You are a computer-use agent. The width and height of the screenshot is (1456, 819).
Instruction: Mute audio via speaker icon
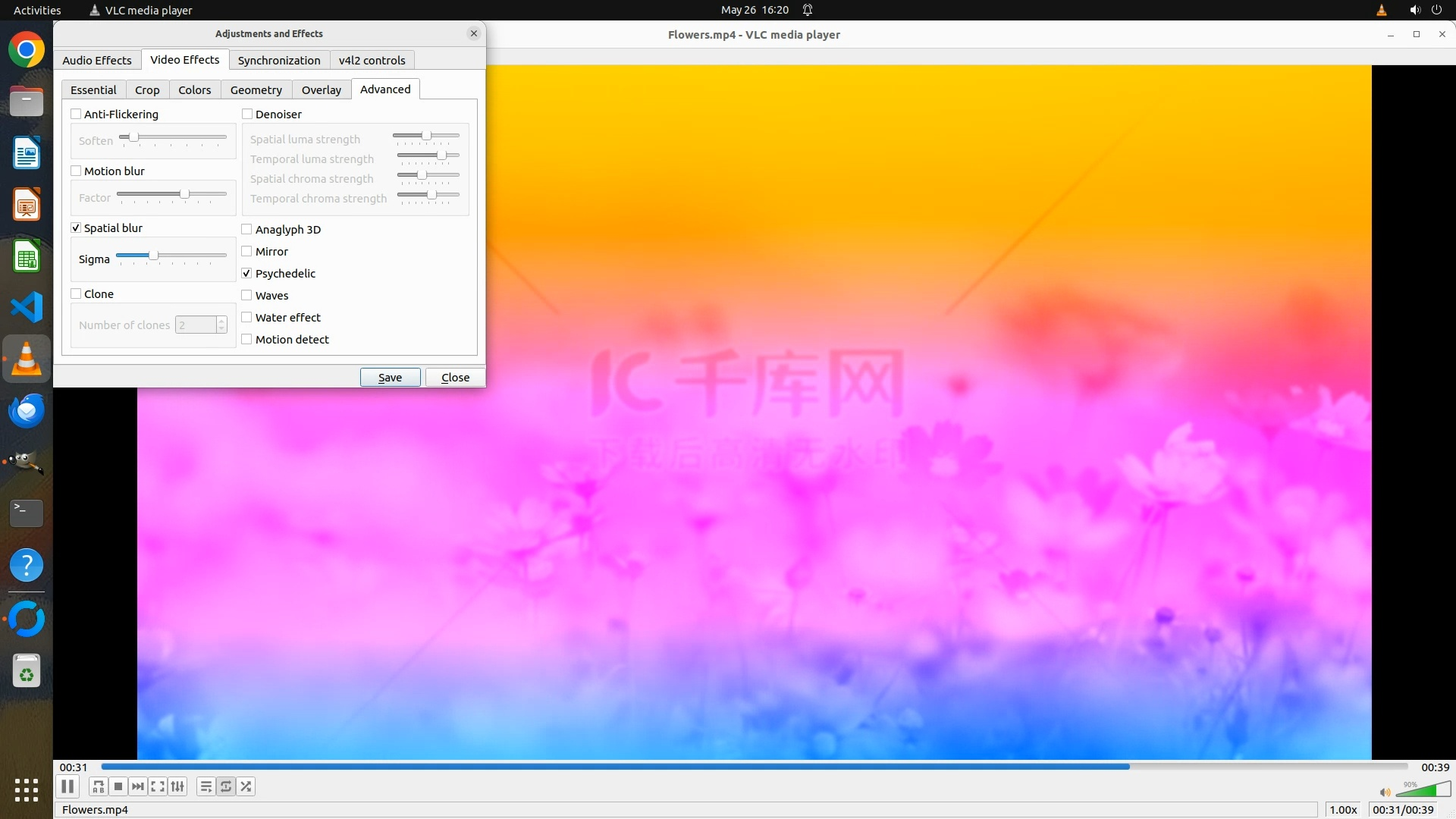[1385, 792]
